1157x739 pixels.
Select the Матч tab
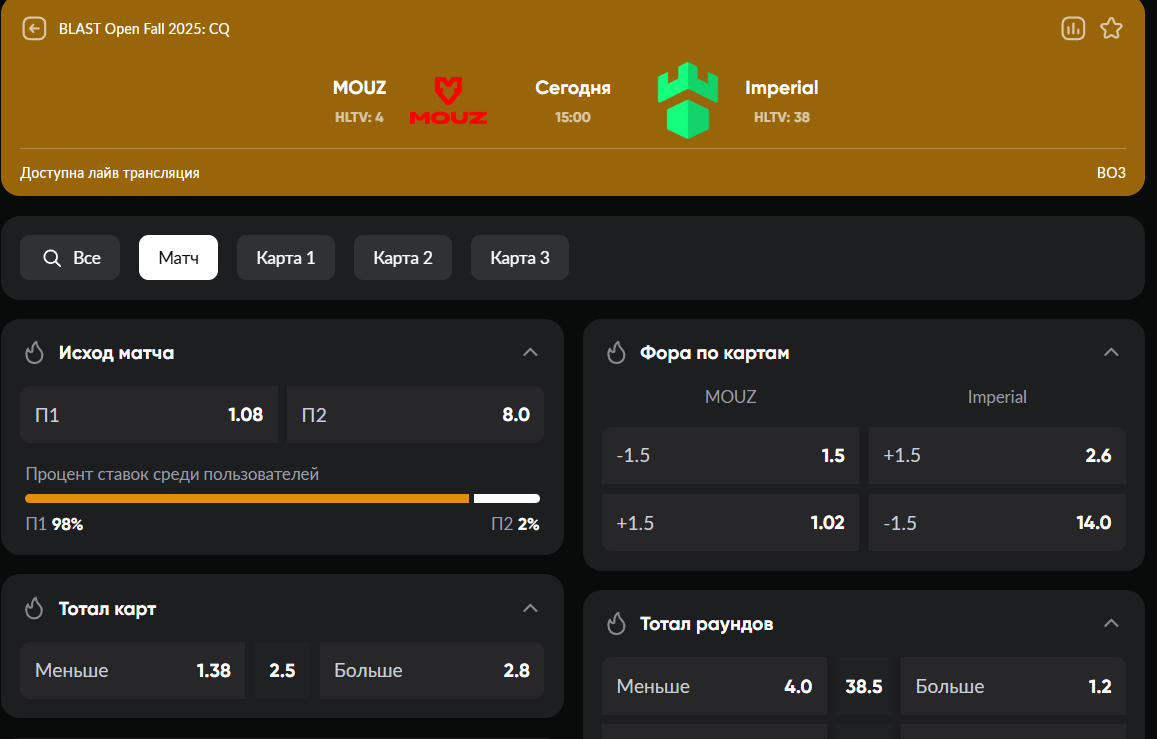tap(179, 257)
